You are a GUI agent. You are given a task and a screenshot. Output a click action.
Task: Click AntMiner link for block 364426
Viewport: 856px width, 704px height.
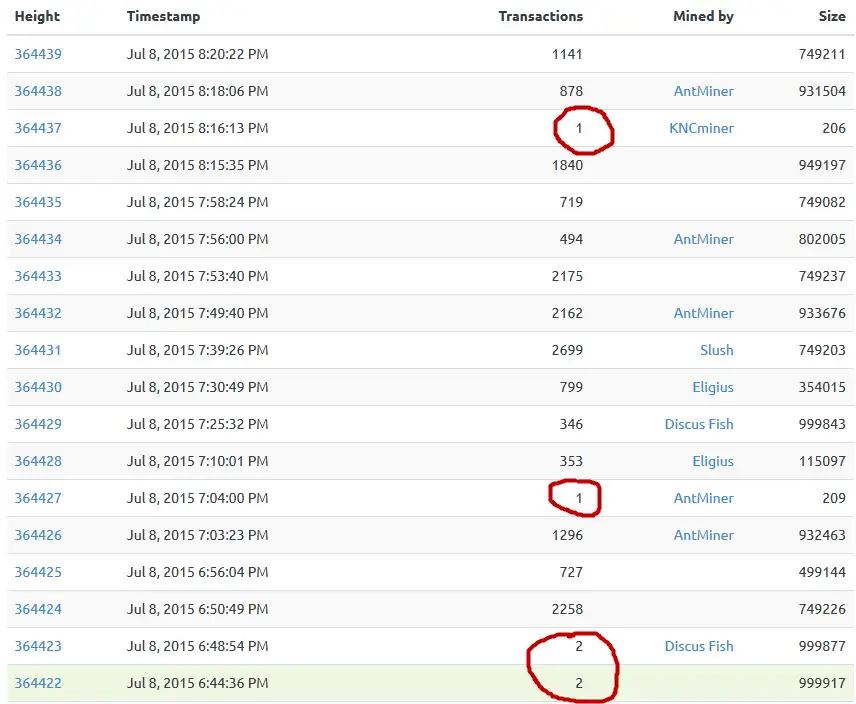point(703,535)
